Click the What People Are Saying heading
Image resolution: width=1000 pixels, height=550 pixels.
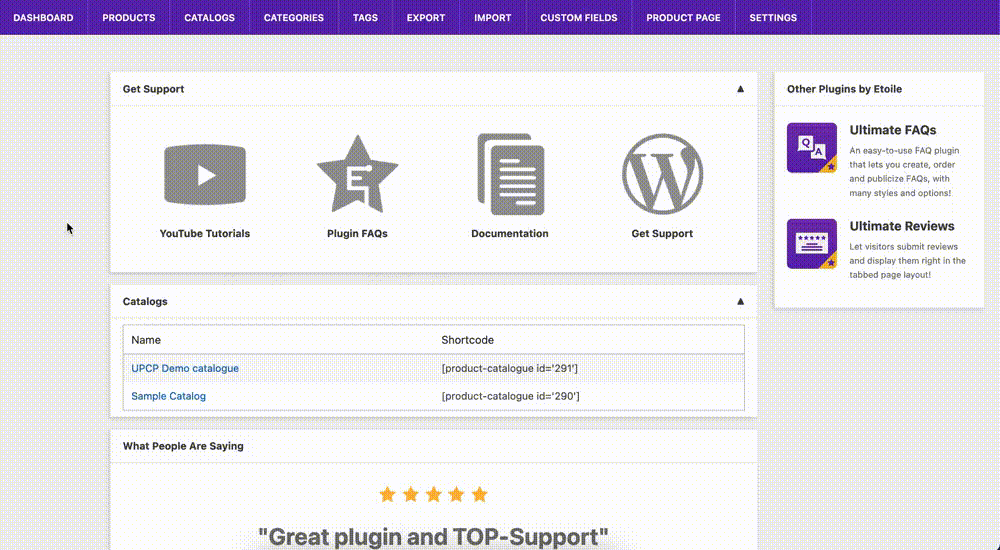coord(183,446)
